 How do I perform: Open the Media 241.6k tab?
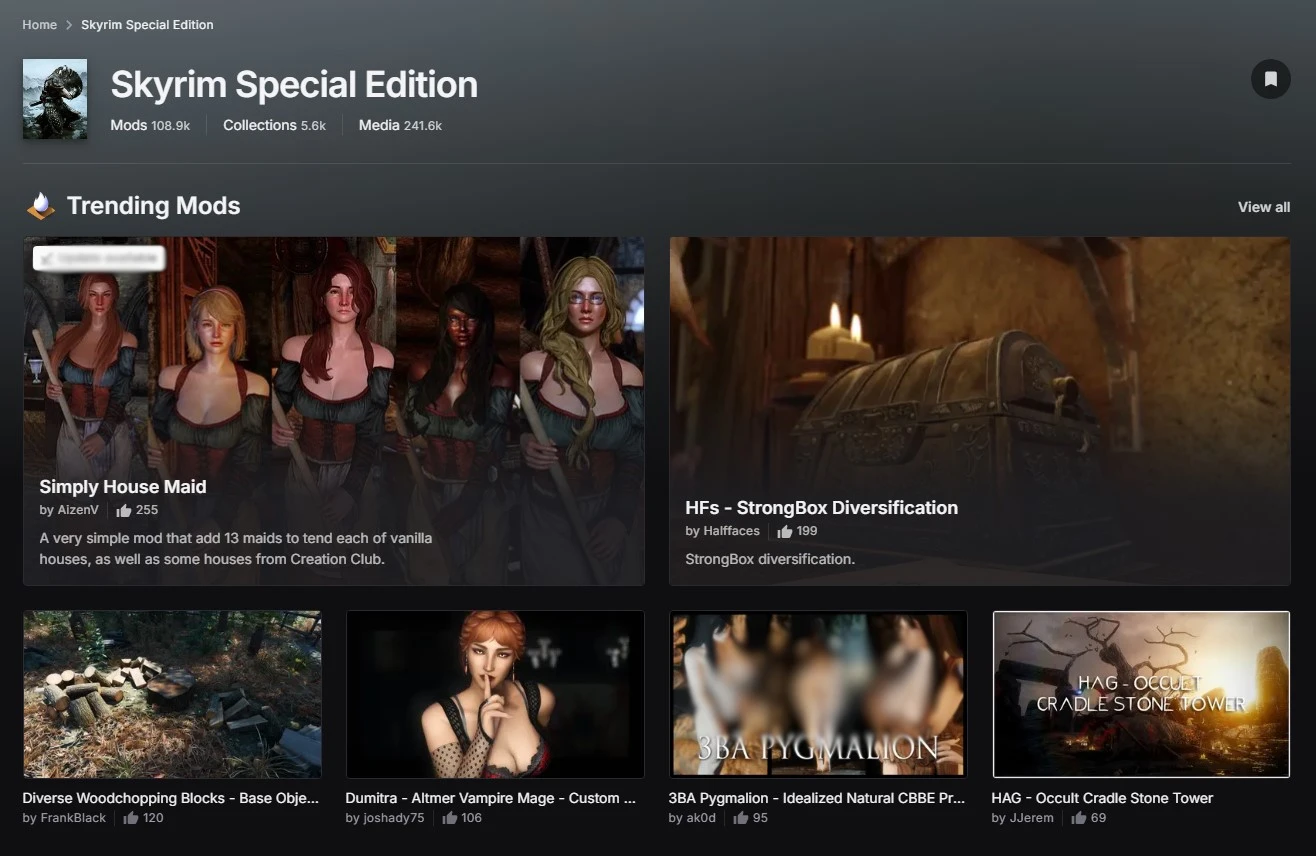coord(400,125)
